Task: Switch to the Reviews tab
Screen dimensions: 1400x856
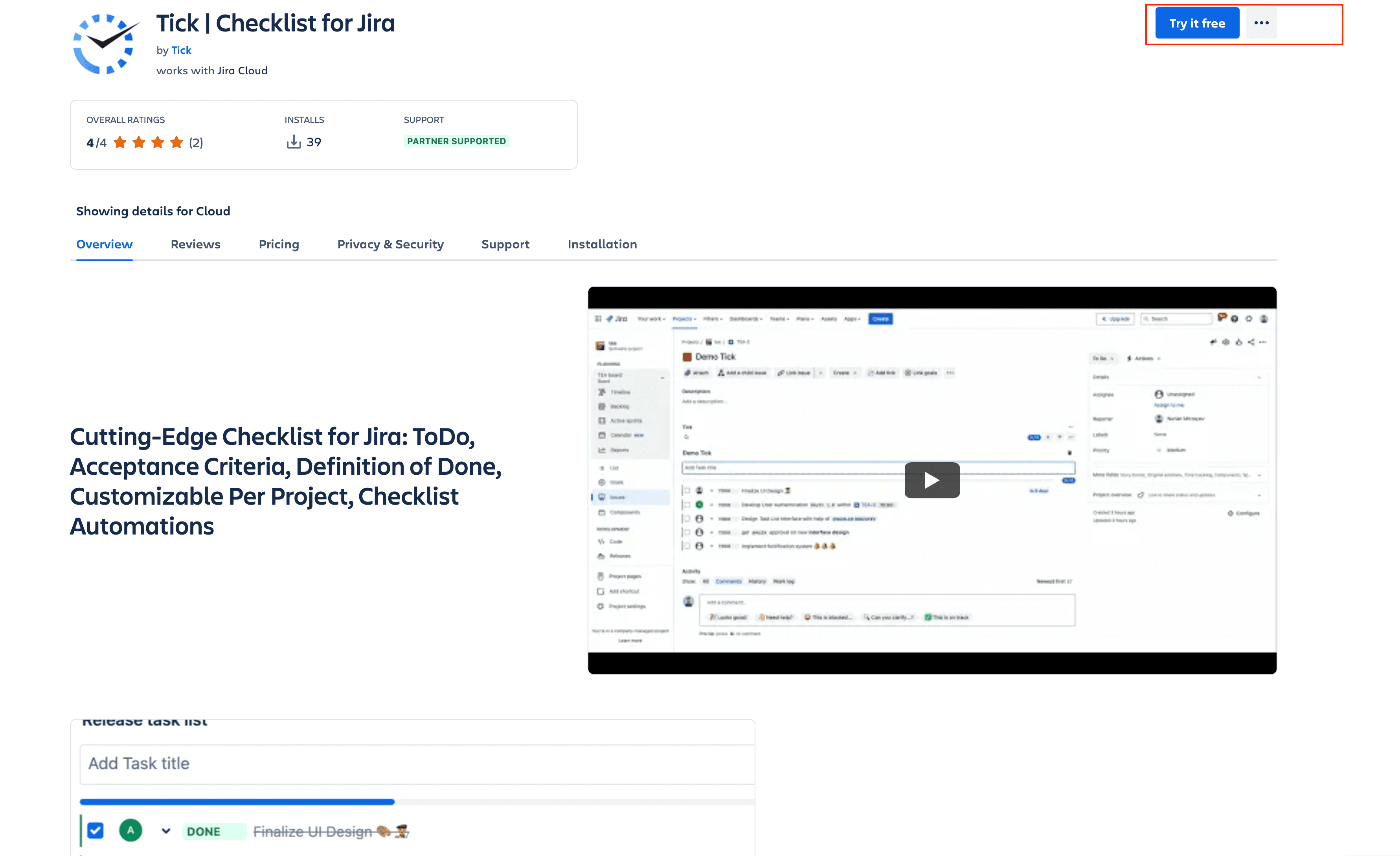Action: pyautogui.click(x=195, y=244)
